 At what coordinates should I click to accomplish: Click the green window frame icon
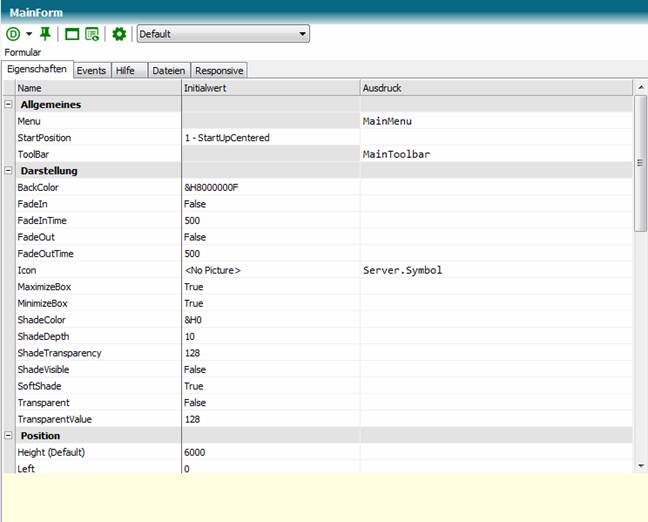[x=72, y=34]
